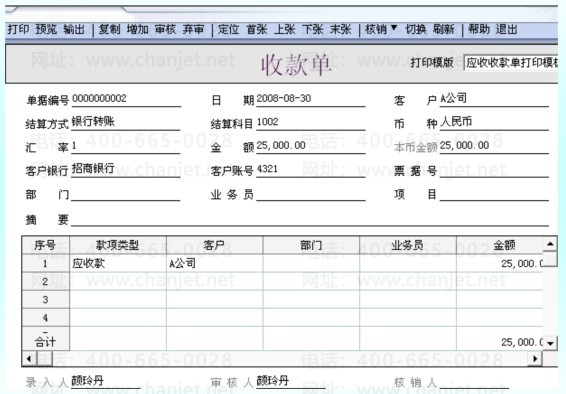566x394 pixels.
Task: Select row number 4 in grid
Action: (x=45, y=318)
